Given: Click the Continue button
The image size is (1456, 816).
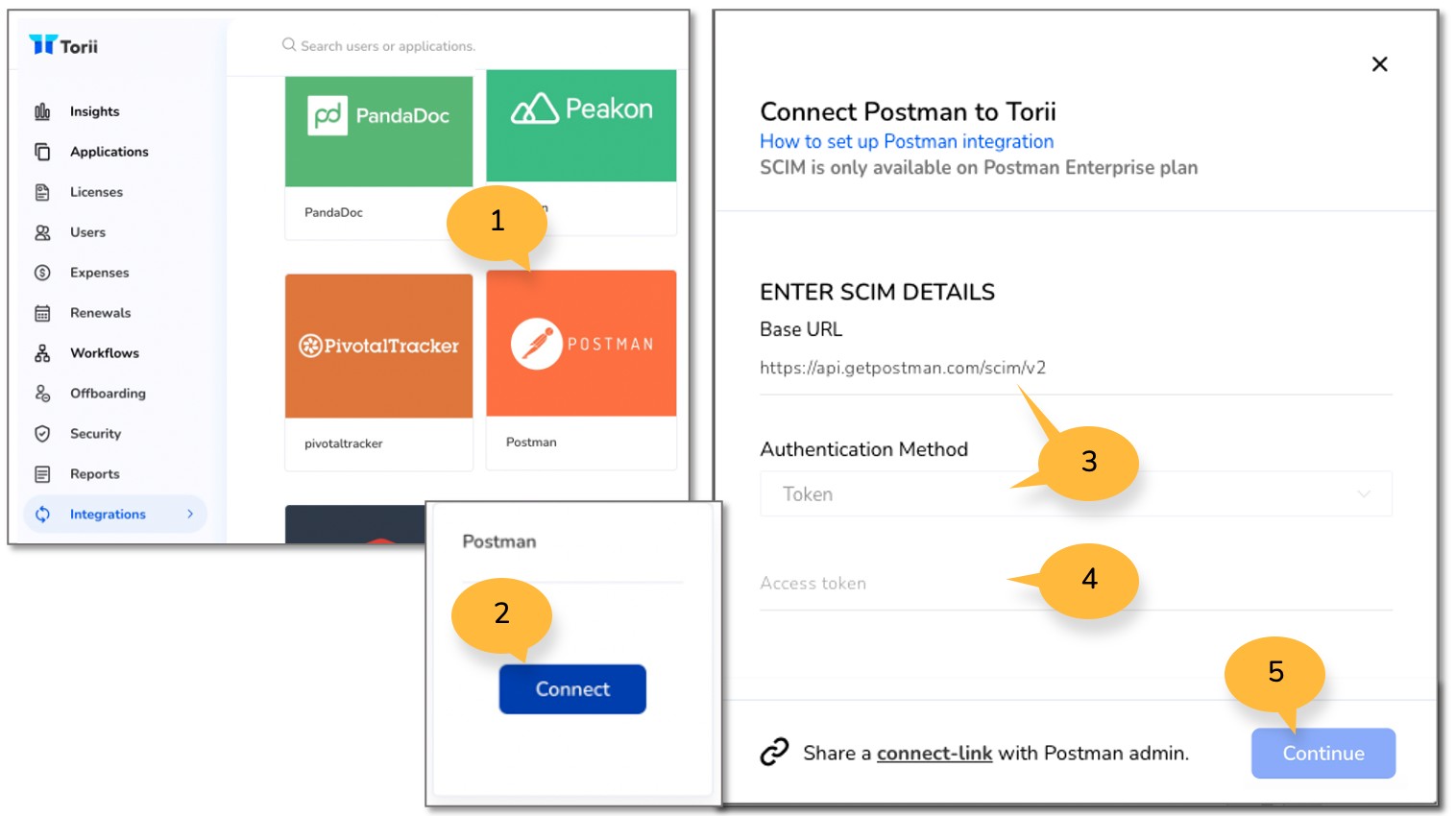Looking at the screenshot, I should (1323, 754).
